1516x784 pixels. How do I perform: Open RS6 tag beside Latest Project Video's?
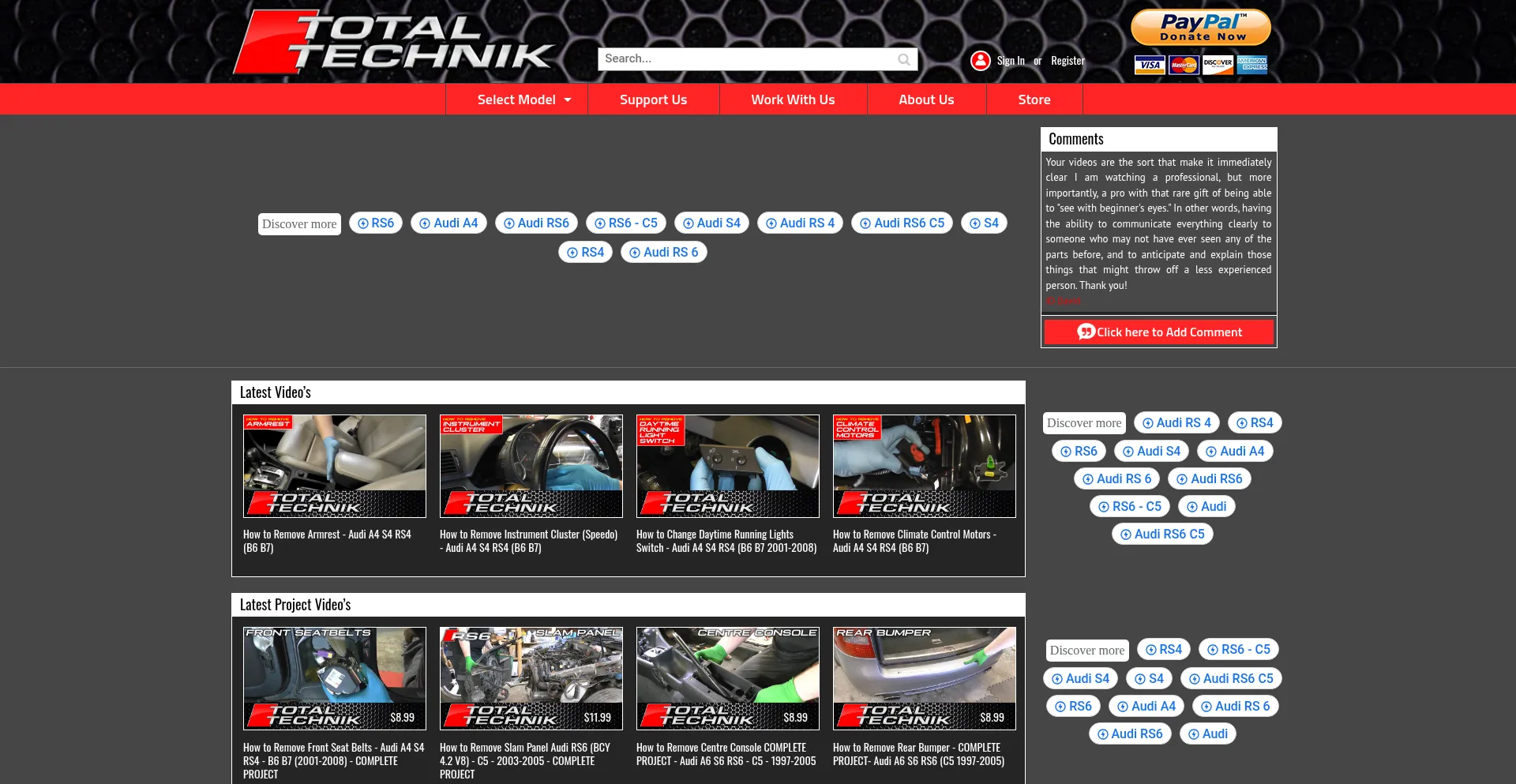click(1073, 707)
